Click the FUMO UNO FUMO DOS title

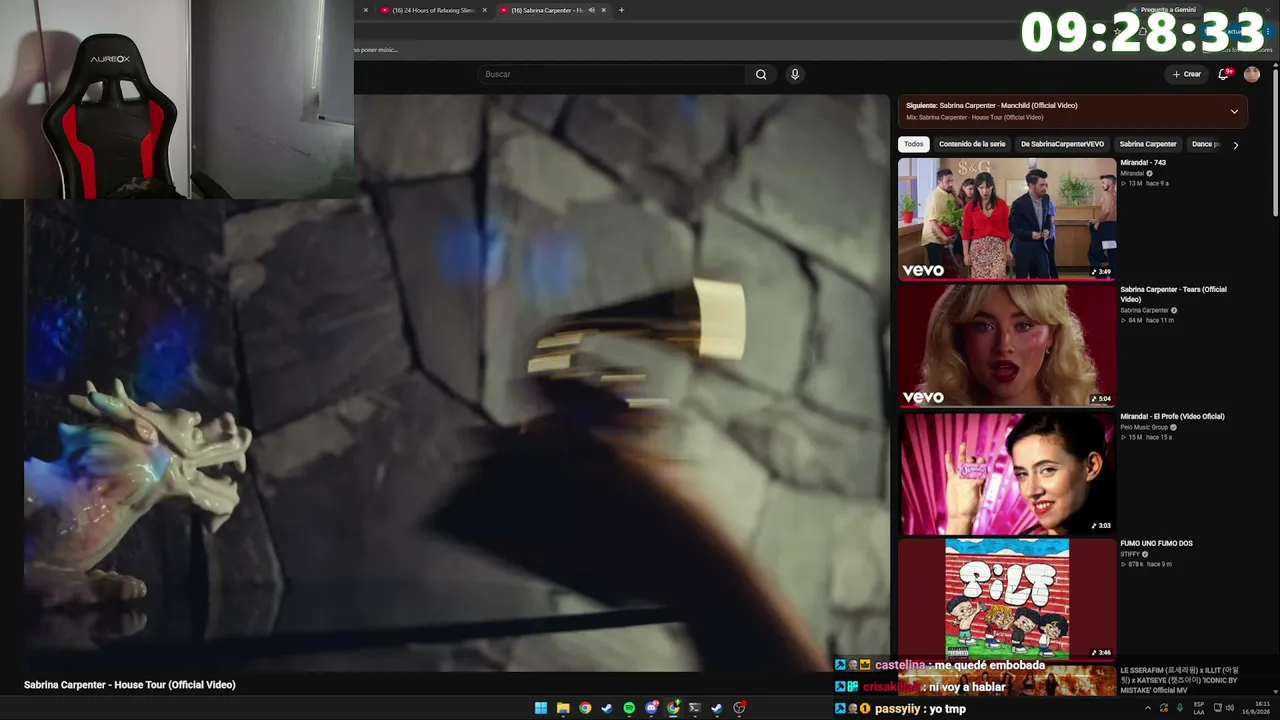coord(1156,543)
